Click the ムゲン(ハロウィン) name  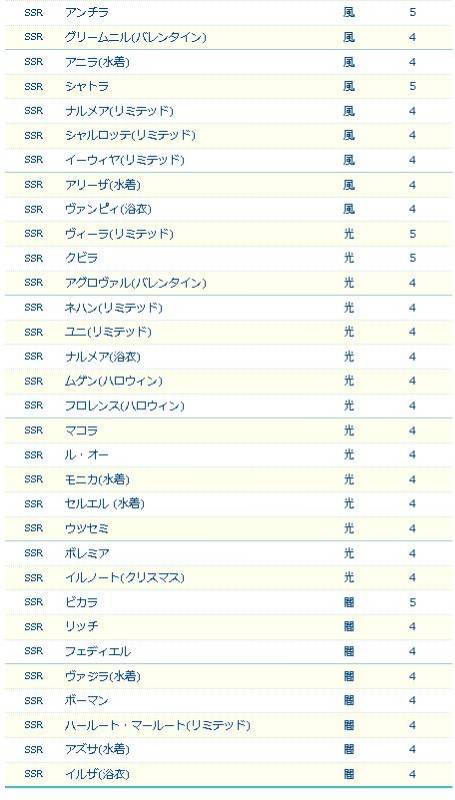tap(114, 381)
